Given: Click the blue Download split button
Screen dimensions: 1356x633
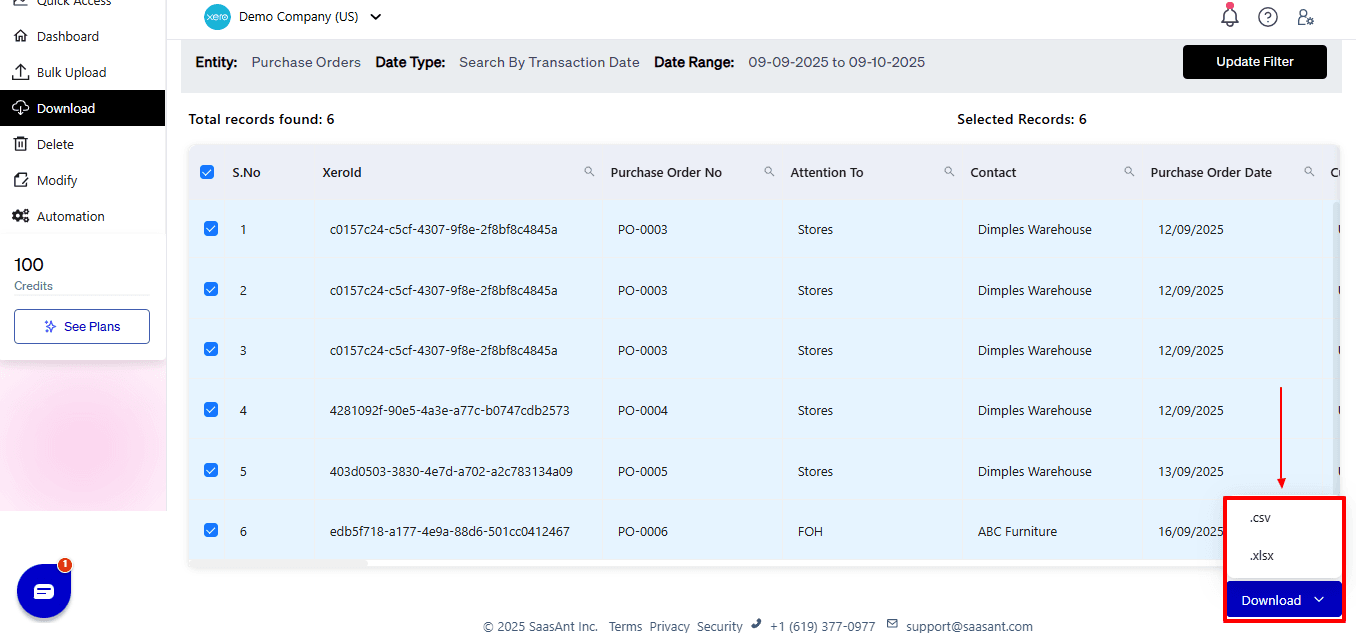Looking at the screenshot, I should (x=1284, y=600).
